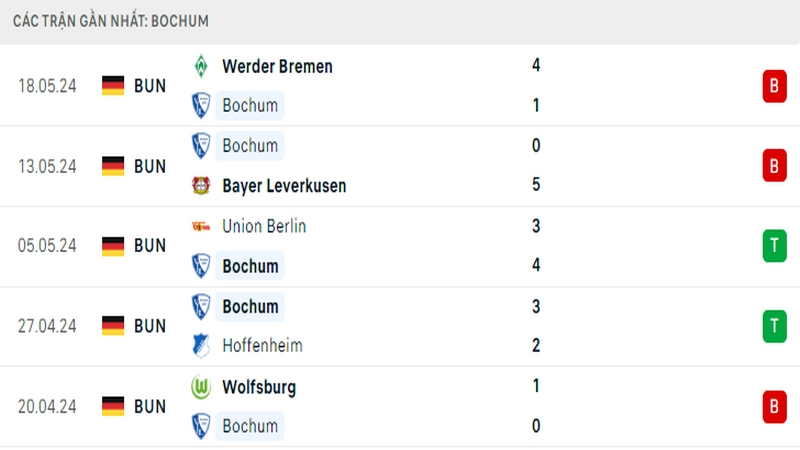Click German flag next to 13.05.24
Image resolution: width=800 pixels, height=450 pixels.
113,166
